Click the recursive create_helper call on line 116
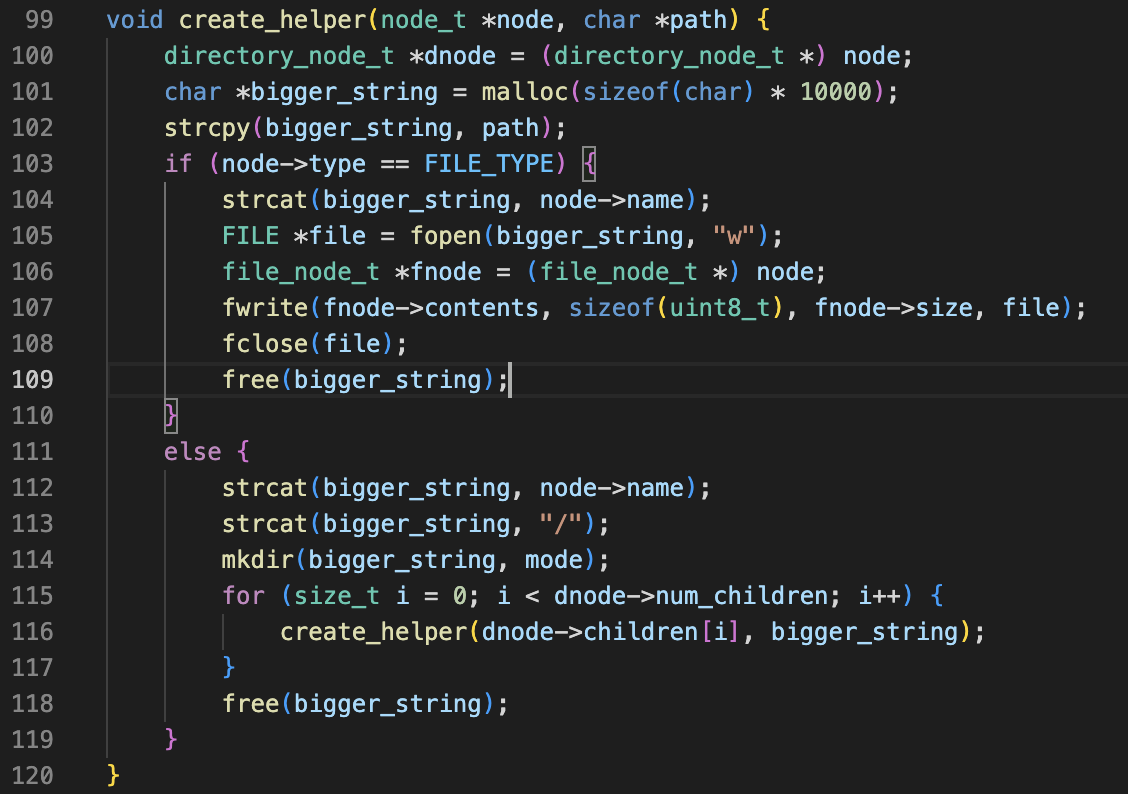Image resolution: width=1128 pixels, height=794 pixels. pyautogui.click(x=374, y=632)
